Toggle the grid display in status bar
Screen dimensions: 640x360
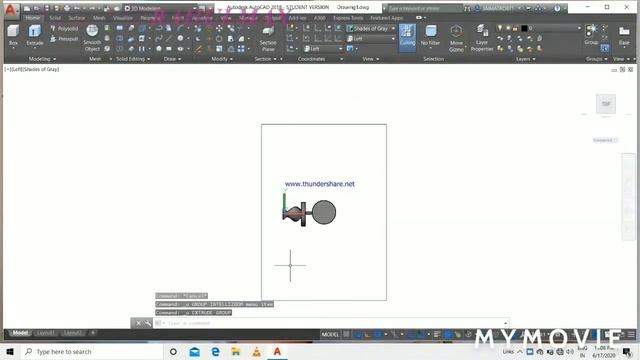pos(347,334)
